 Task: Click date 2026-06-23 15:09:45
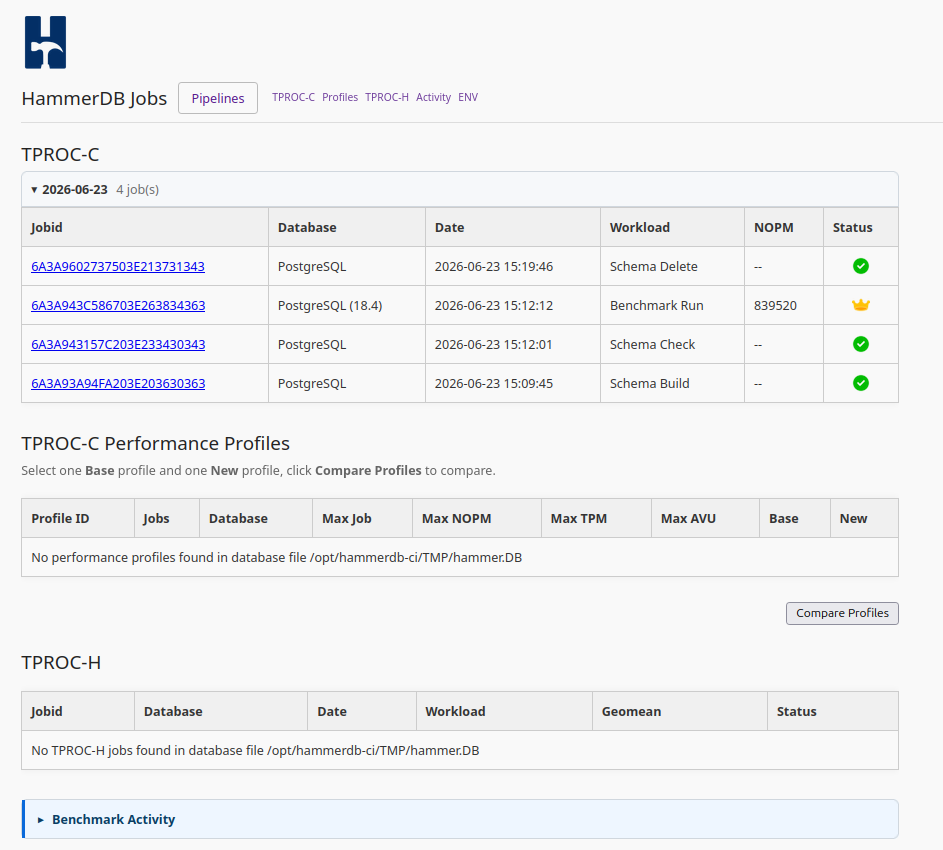pyautogui.click(x=494, y=384)
